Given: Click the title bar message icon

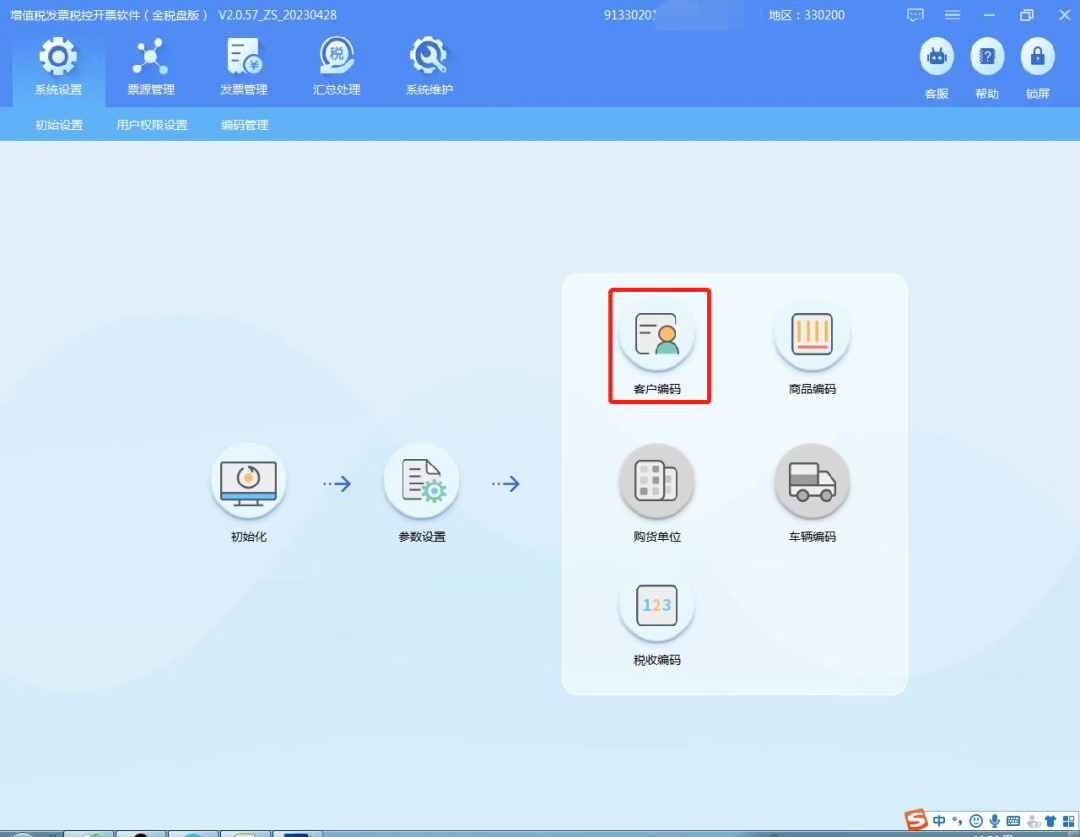Looking at the screenshot, I should [x=915, y=15].
